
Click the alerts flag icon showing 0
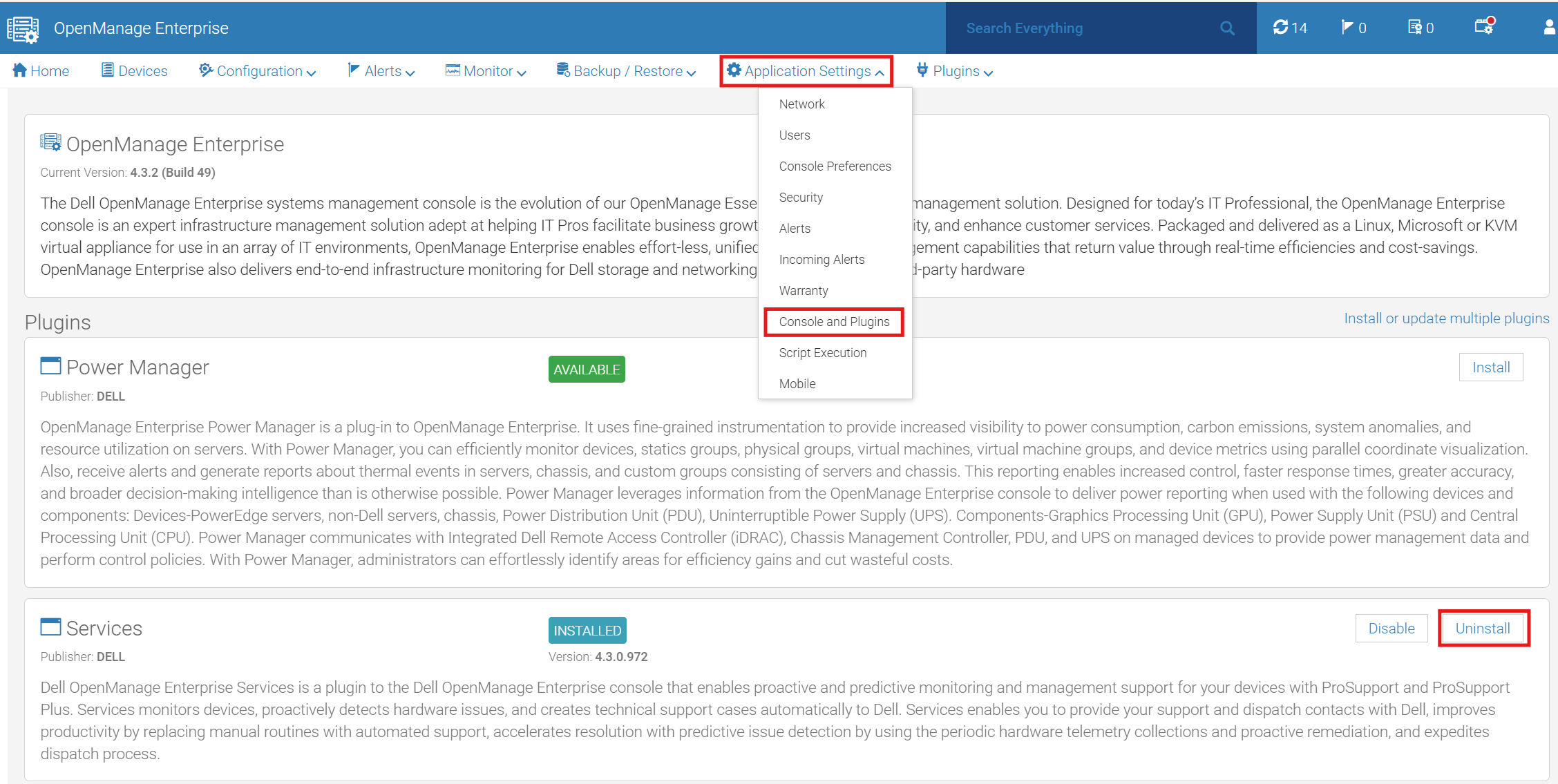pos(1353,28)
